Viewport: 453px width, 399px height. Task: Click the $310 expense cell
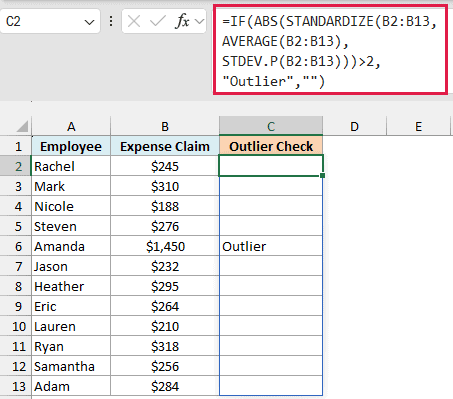(165, 186)
